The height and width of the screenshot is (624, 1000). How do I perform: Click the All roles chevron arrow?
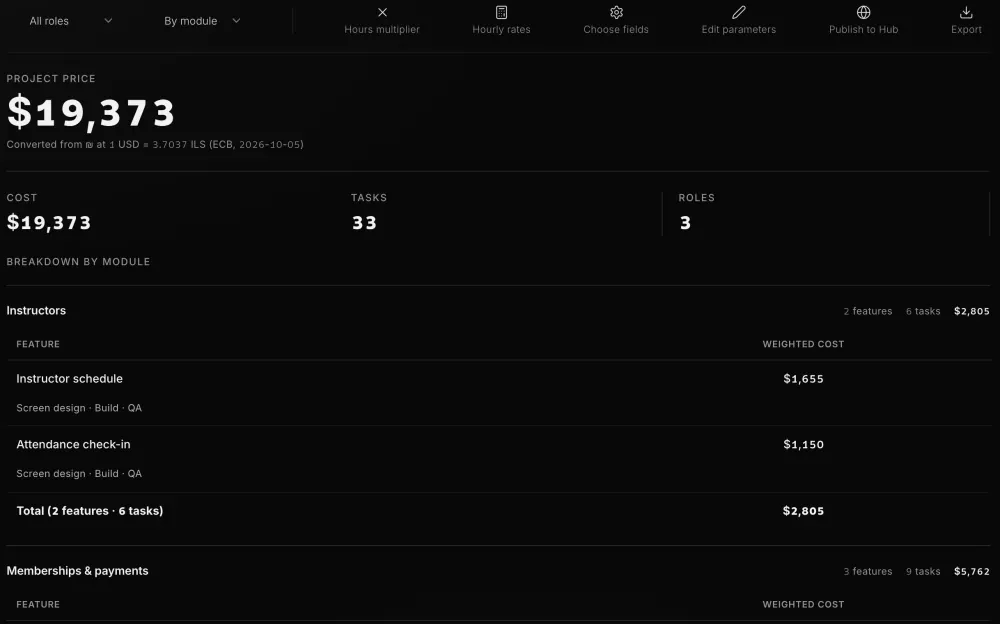pyautogui.click(x=108, y=20)
